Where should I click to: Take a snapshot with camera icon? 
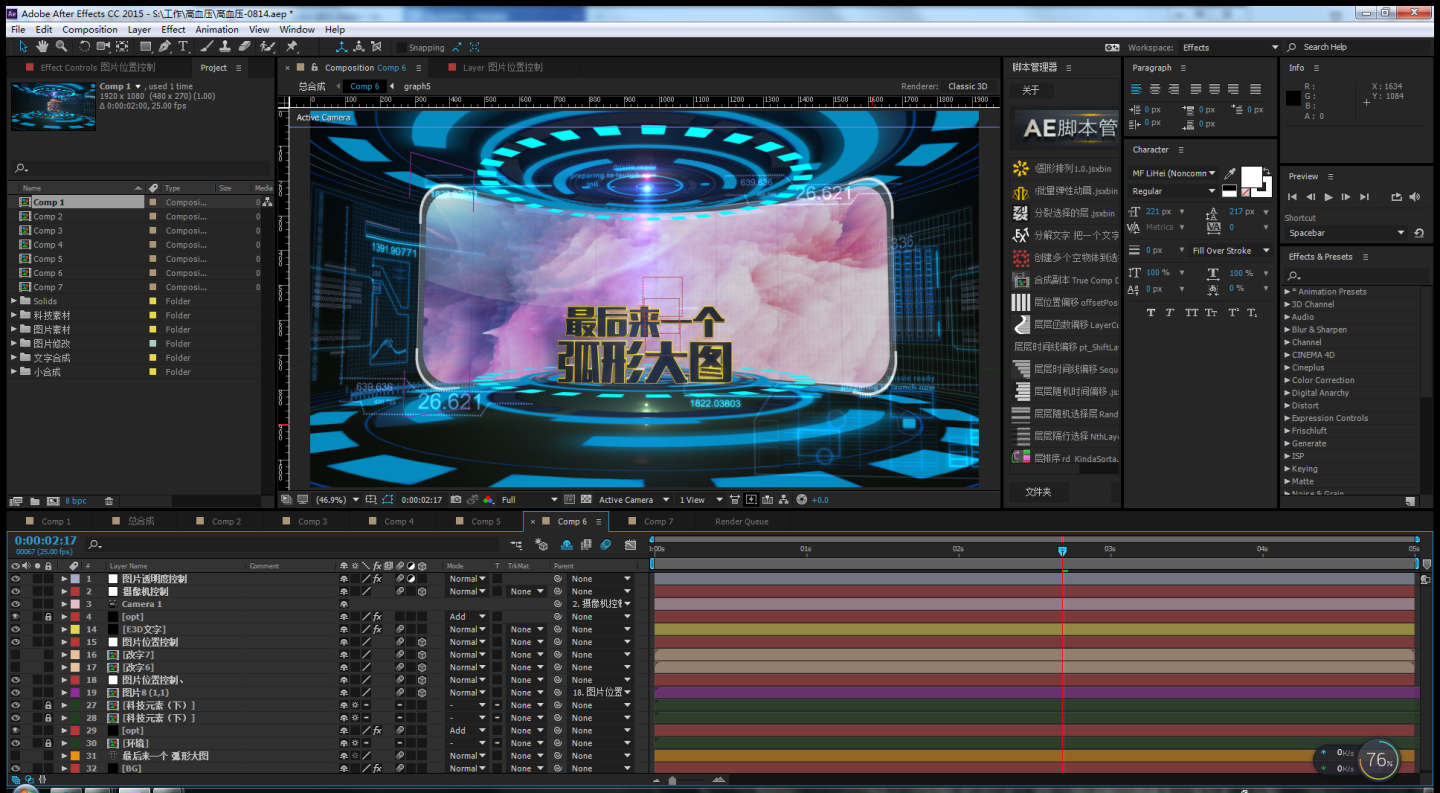tap(456, 500)
